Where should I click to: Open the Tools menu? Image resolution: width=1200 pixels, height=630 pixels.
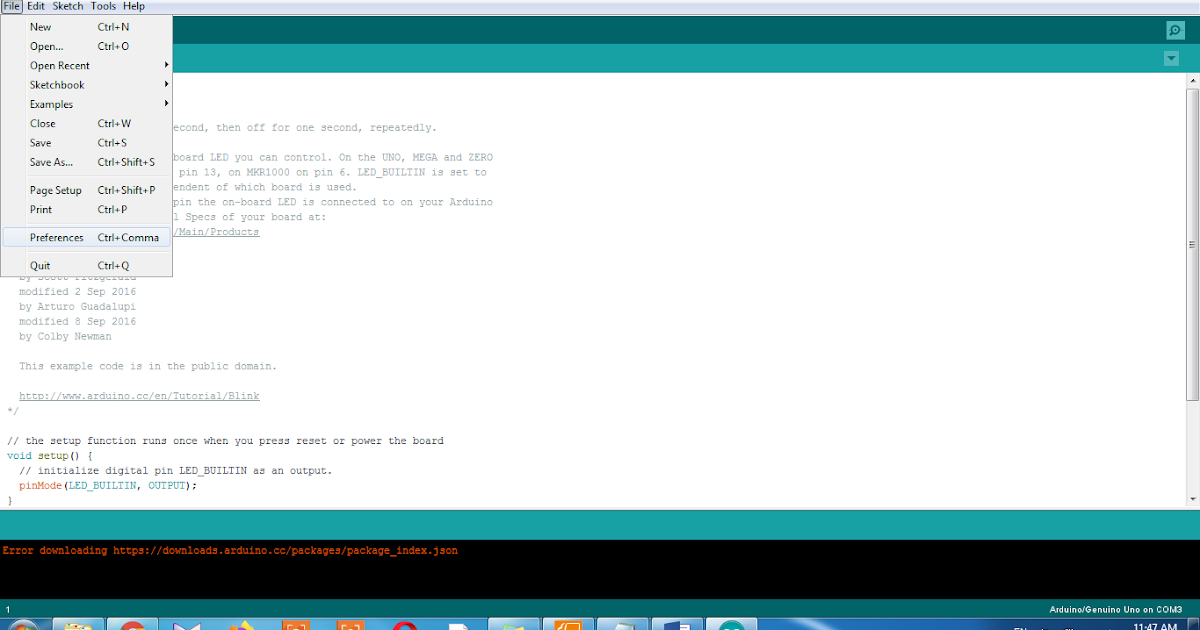point(103,6)
